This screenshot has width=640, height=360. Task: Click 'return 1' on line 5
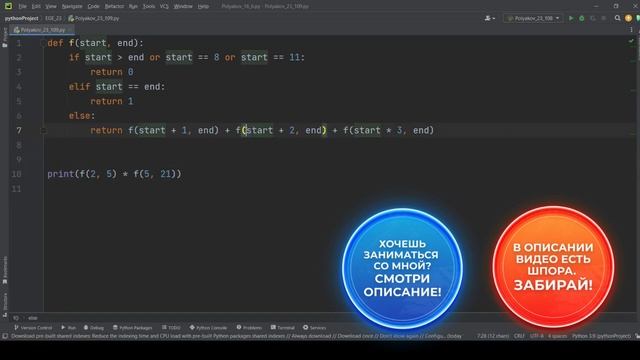[112, 101]
